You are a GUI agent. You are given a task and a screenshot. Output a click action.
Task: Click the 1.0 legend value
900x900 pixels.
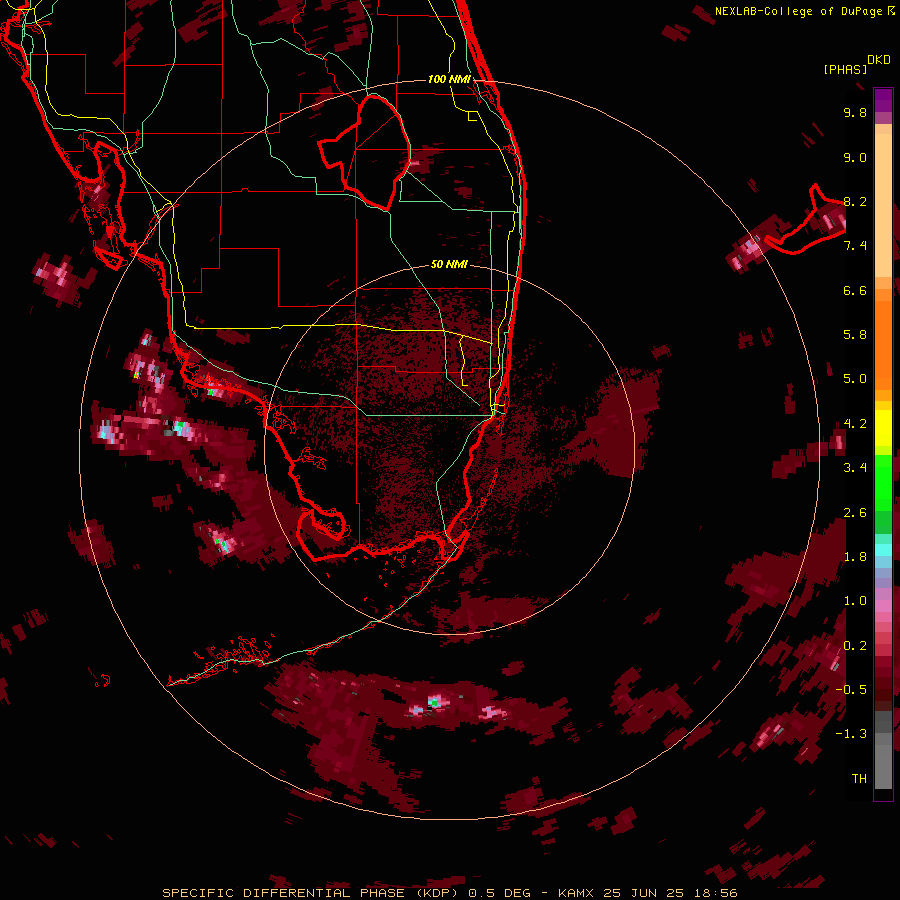point(855,601)
